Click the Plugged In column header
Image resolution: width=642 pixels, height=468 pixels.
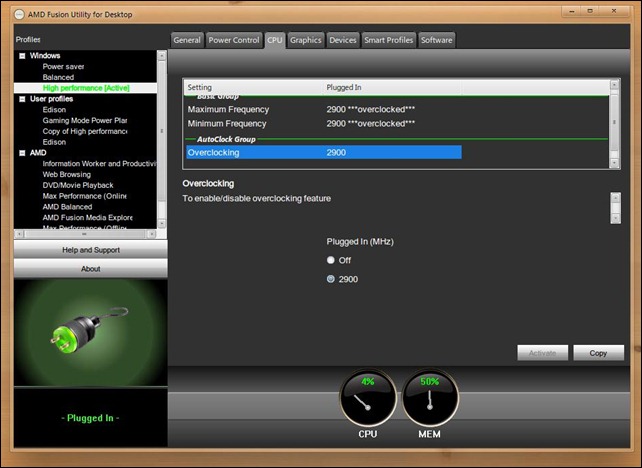pos(392,87)
